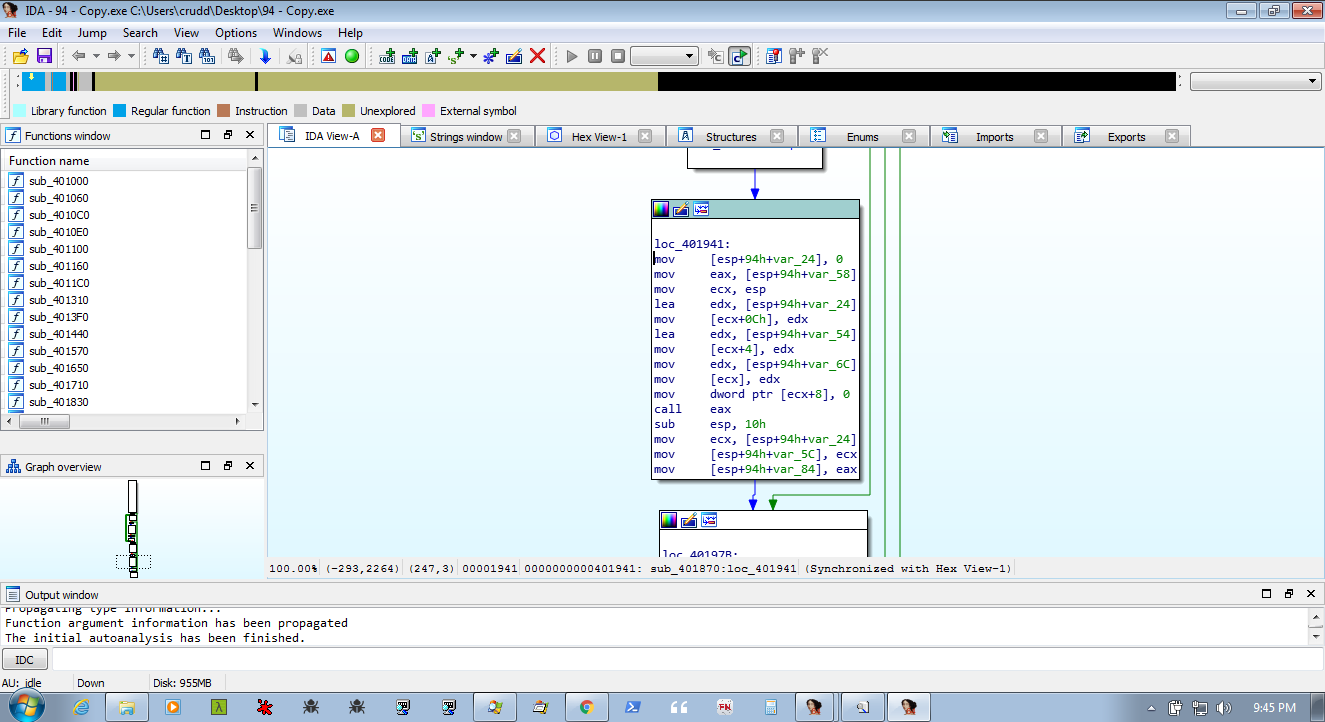Click the IDC button

coord(25,660)
